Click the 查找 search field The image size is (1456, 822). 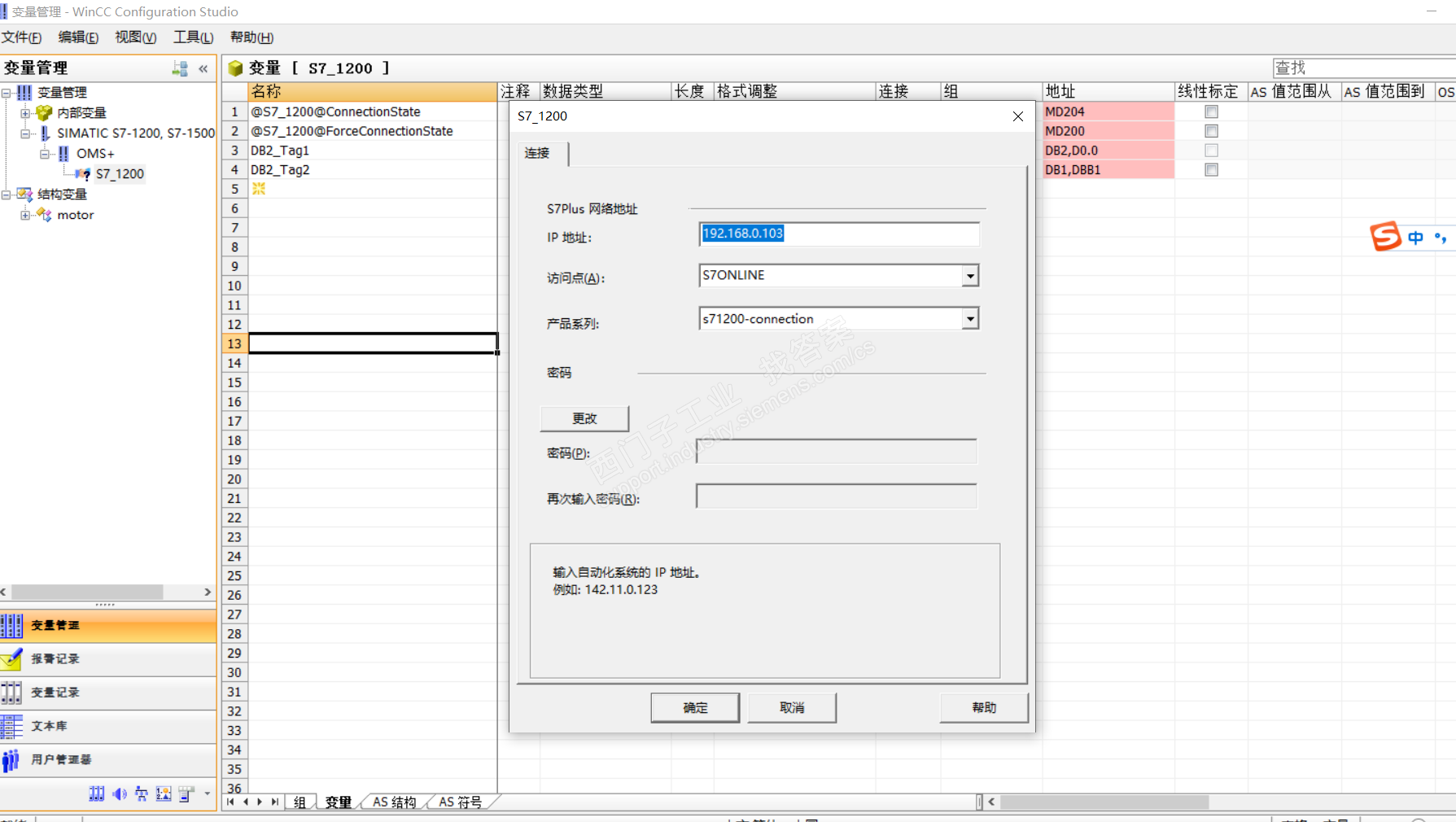click(x=1364, y=68)
